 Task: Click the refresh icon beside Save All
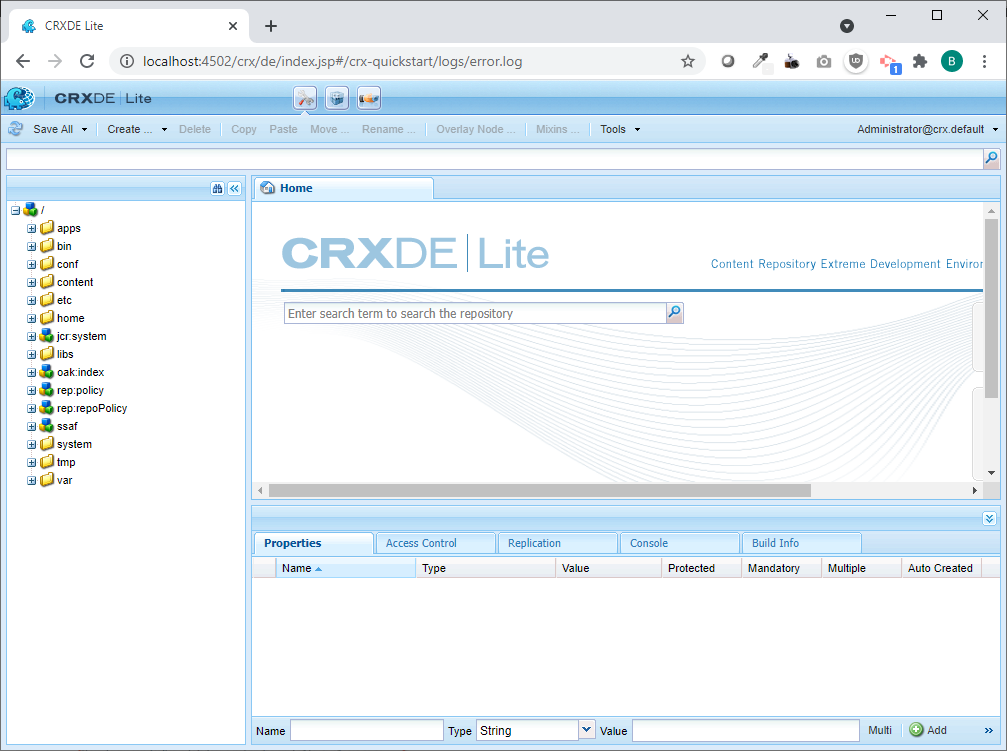tap(16, 129)
